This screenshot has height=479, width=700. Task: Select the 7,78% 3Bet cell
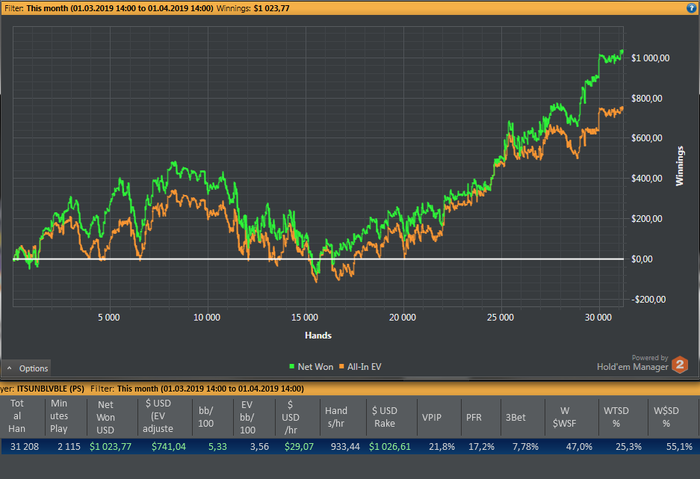coord(525,446)
